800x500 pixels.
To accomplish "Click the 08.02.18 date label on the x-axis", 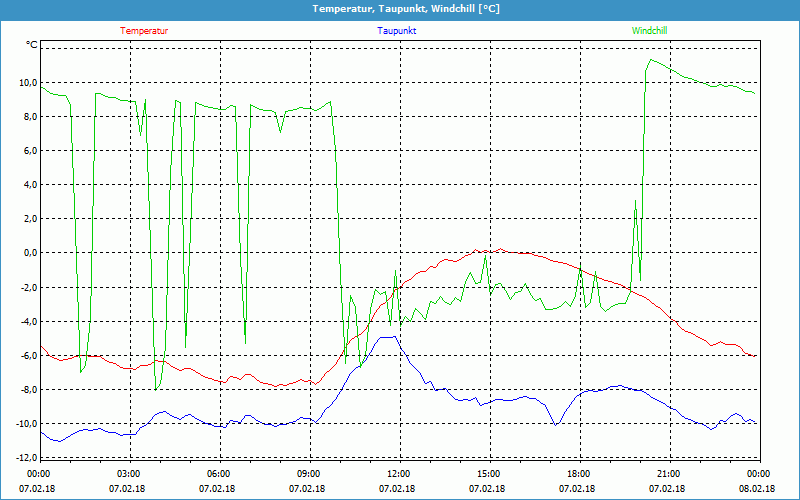I will click(x=757, y=489).
